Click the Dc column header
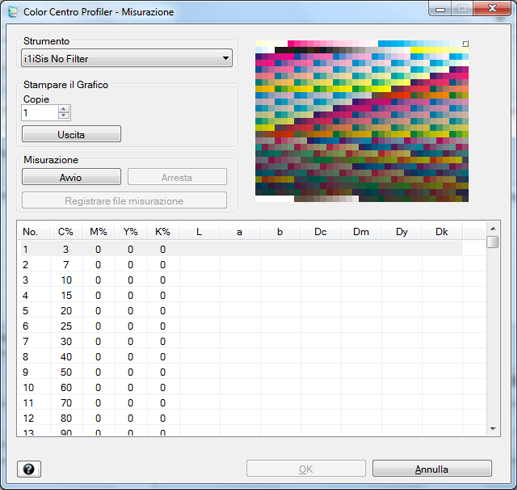This screenshot has height=490, width=517. (320, 232)
